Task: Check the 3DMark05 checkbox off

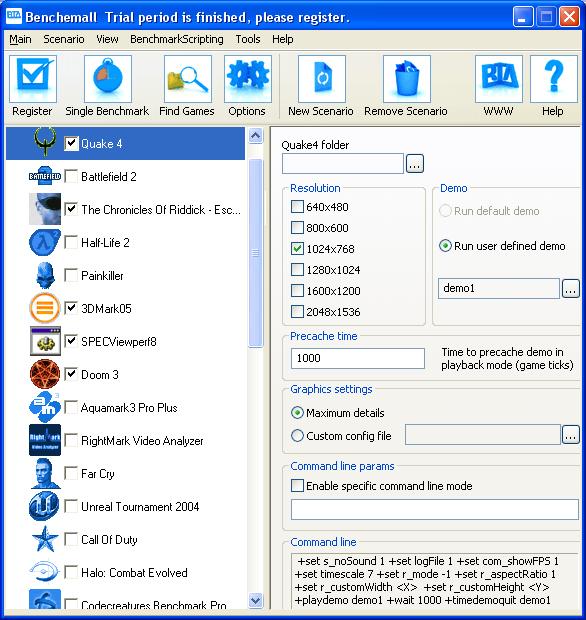Action: 71,308
